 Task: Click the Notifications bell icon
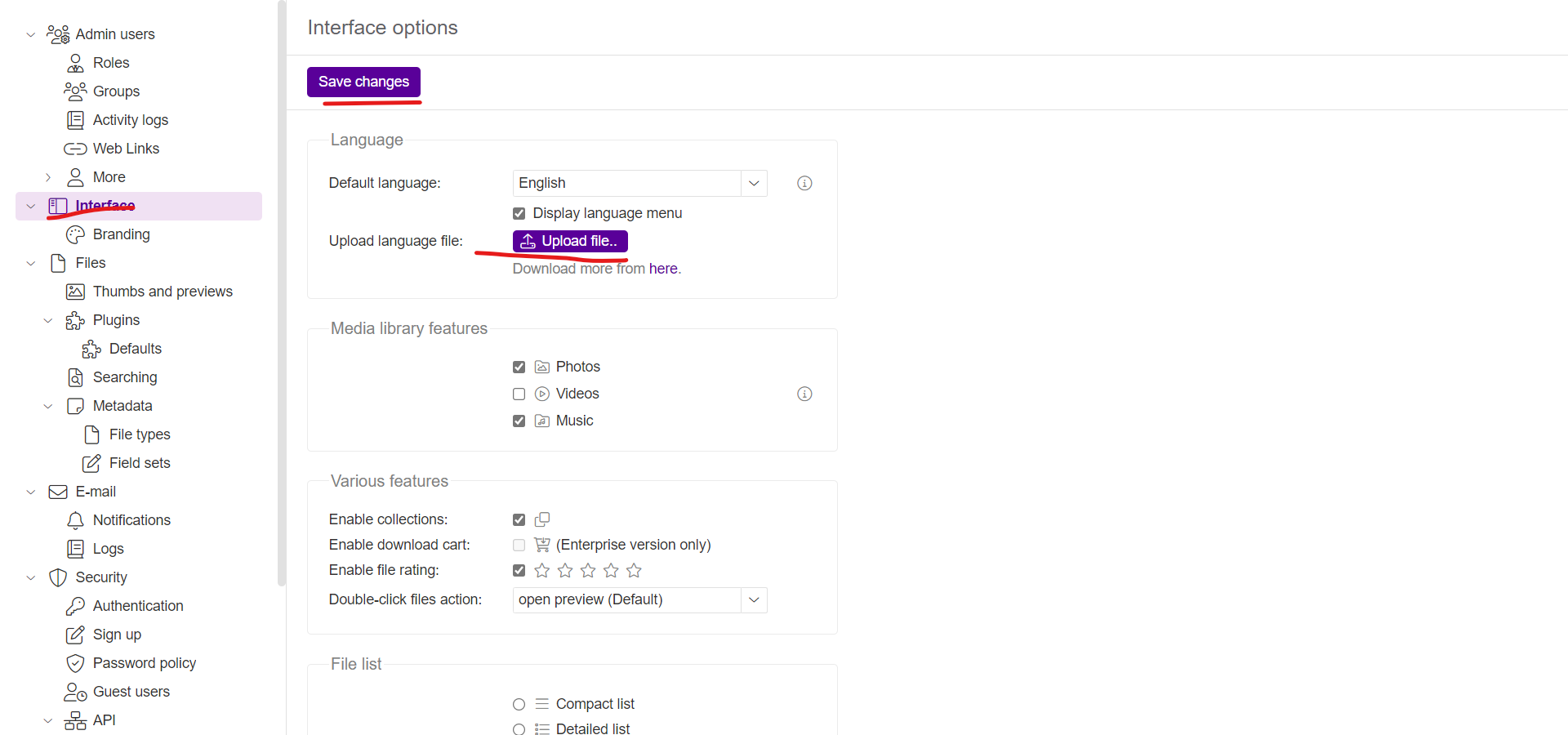[x=75, y=520]
